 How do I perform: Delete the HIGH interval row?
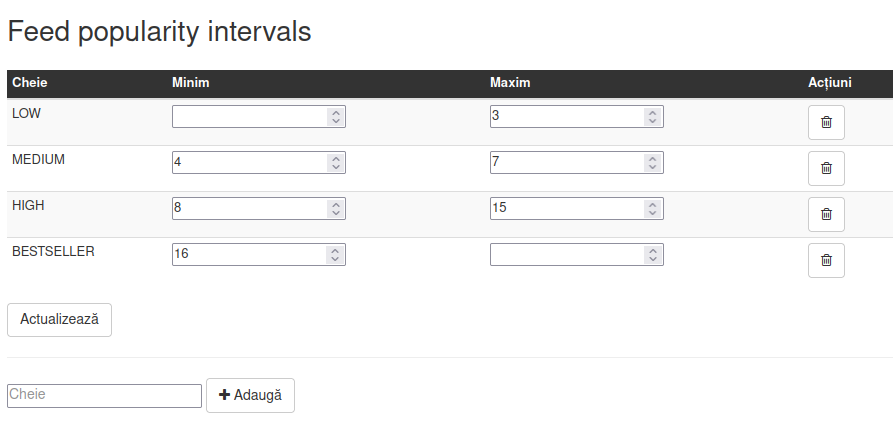pyautogui.click(x=826, y=214)
